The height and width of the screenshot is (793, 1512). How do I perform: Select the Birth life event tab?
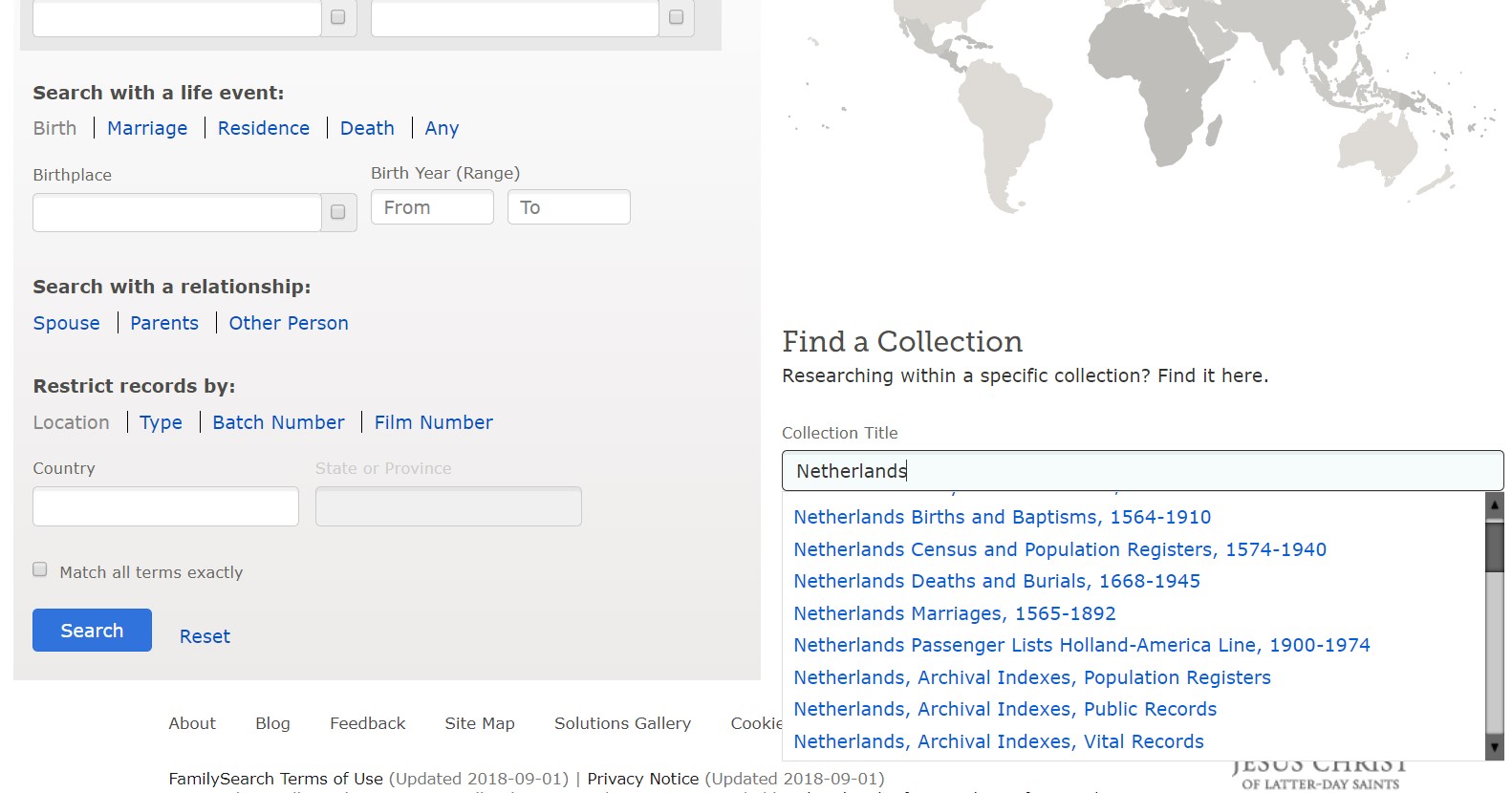tap(54, 128)
